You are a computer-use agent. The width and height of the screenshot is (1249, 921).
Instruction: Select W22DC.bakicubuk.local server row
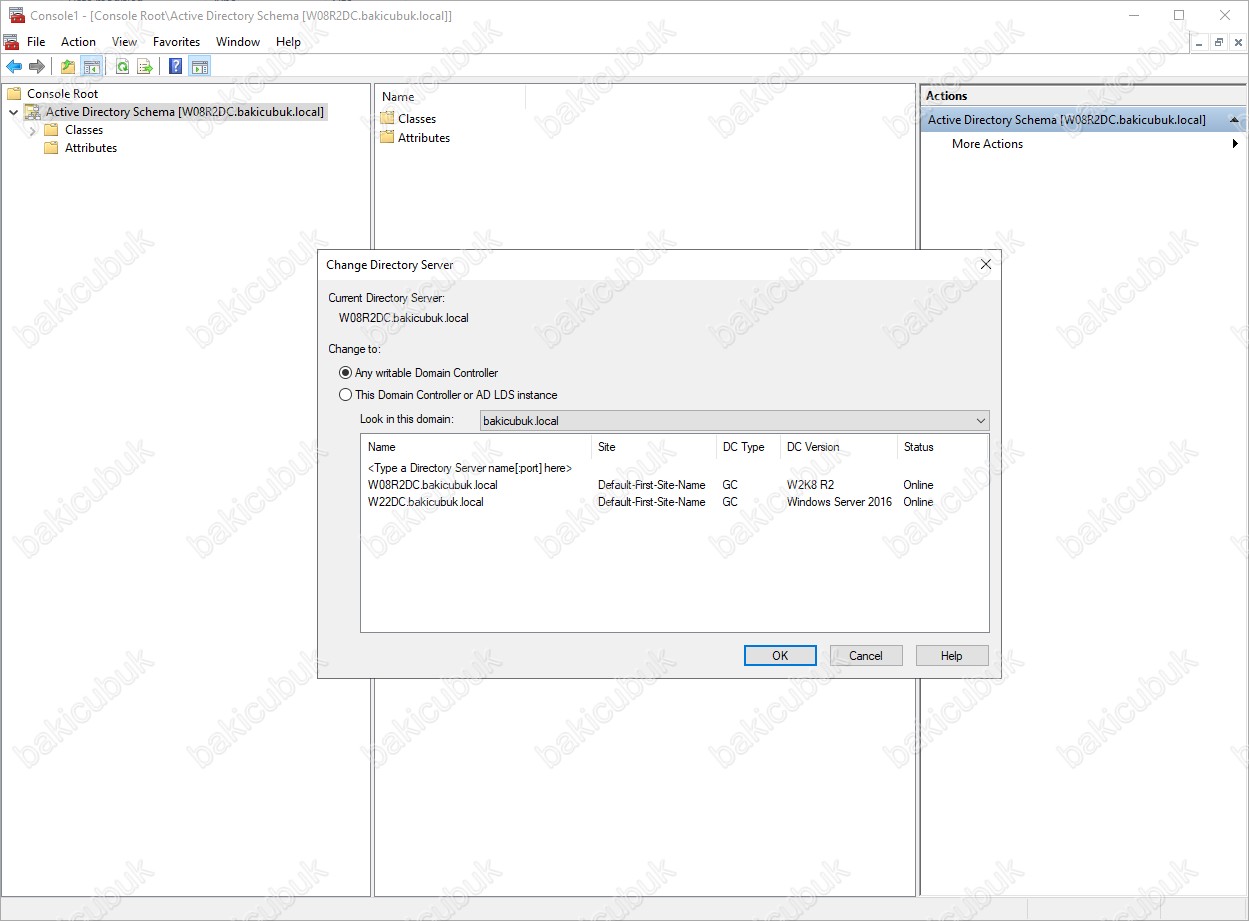coord(674,502)
